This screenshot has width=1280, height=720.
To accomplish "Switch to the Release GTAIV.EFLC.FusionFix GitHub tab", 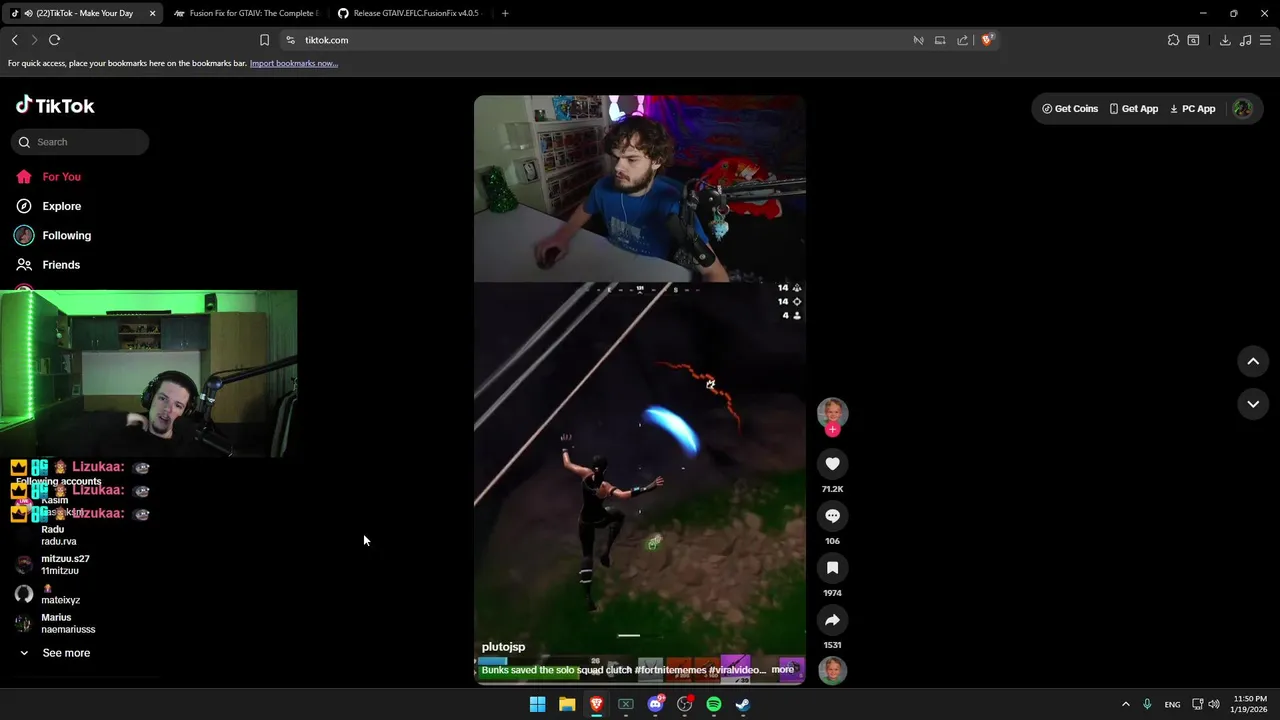I will (x=408, y=13).
